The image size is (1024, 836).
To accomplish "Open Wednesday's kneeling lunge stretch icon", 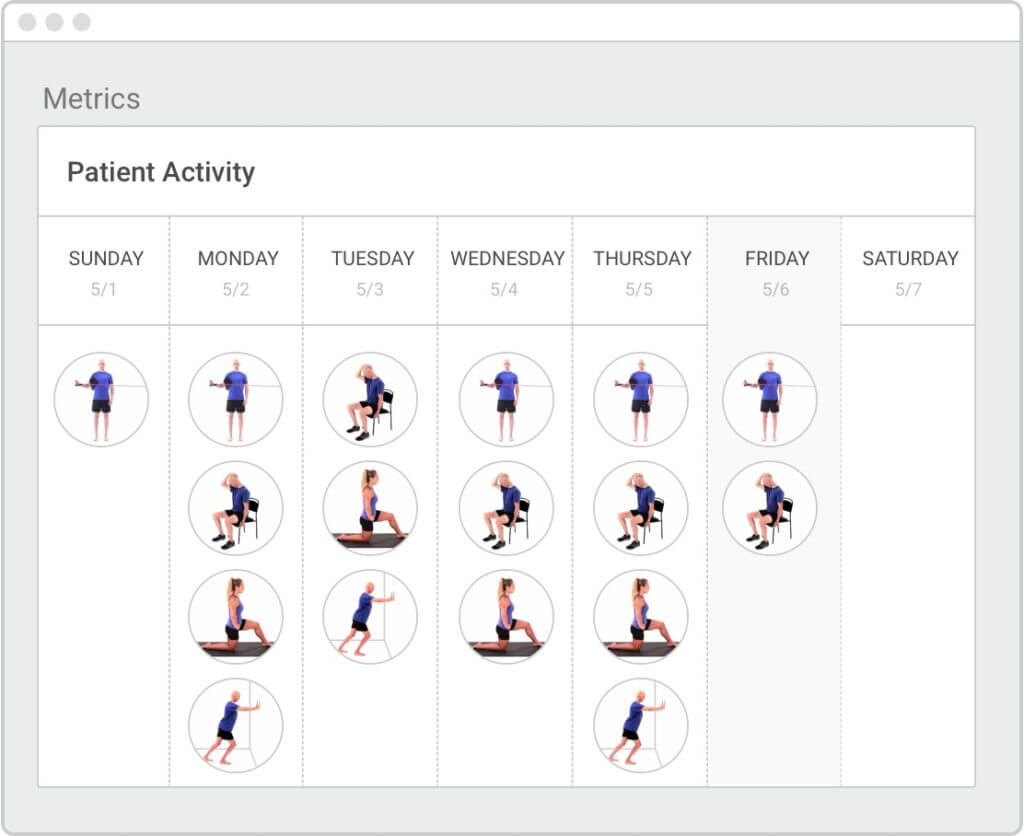I will [506, 617].
